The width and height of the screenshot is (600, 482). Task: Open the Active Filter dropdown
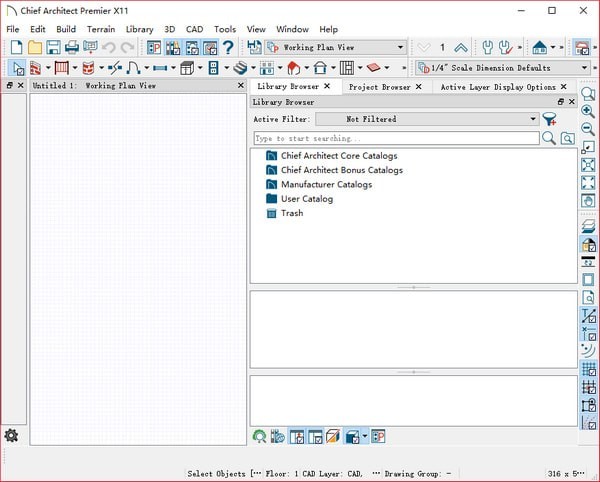pyautogui.click(x=533, y=119)
